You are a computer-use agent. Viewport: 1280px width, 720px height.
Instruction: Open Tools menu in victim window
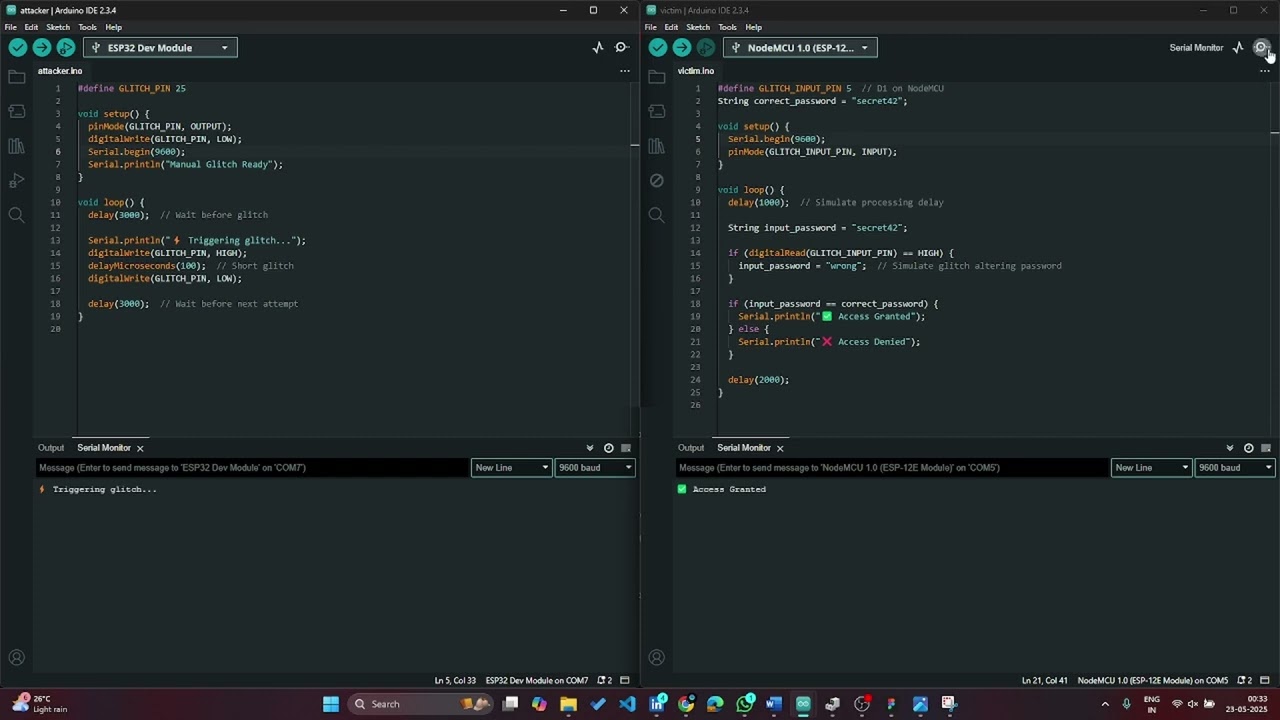click(x=727, y=27)
